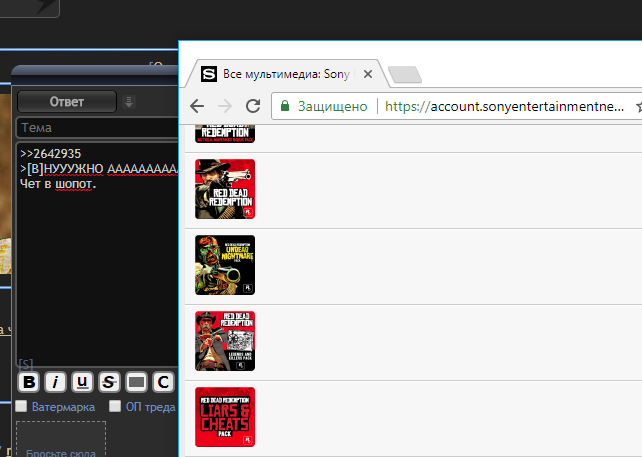Viewport: 642px width, 457px height.
Task: Go back in the Chrome browser
Action: (197, 106)
